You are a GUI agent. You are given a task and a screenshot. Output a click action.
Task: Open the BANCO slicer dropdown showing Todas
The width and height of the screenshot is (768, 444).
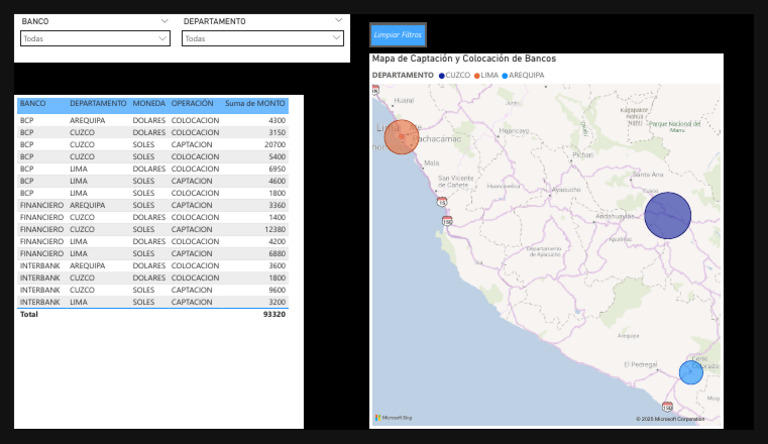(95, 39)
